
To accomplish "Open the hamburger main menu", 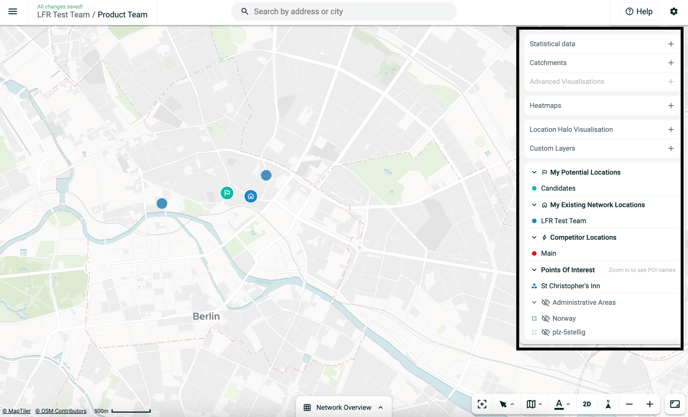I will [13, 12].
